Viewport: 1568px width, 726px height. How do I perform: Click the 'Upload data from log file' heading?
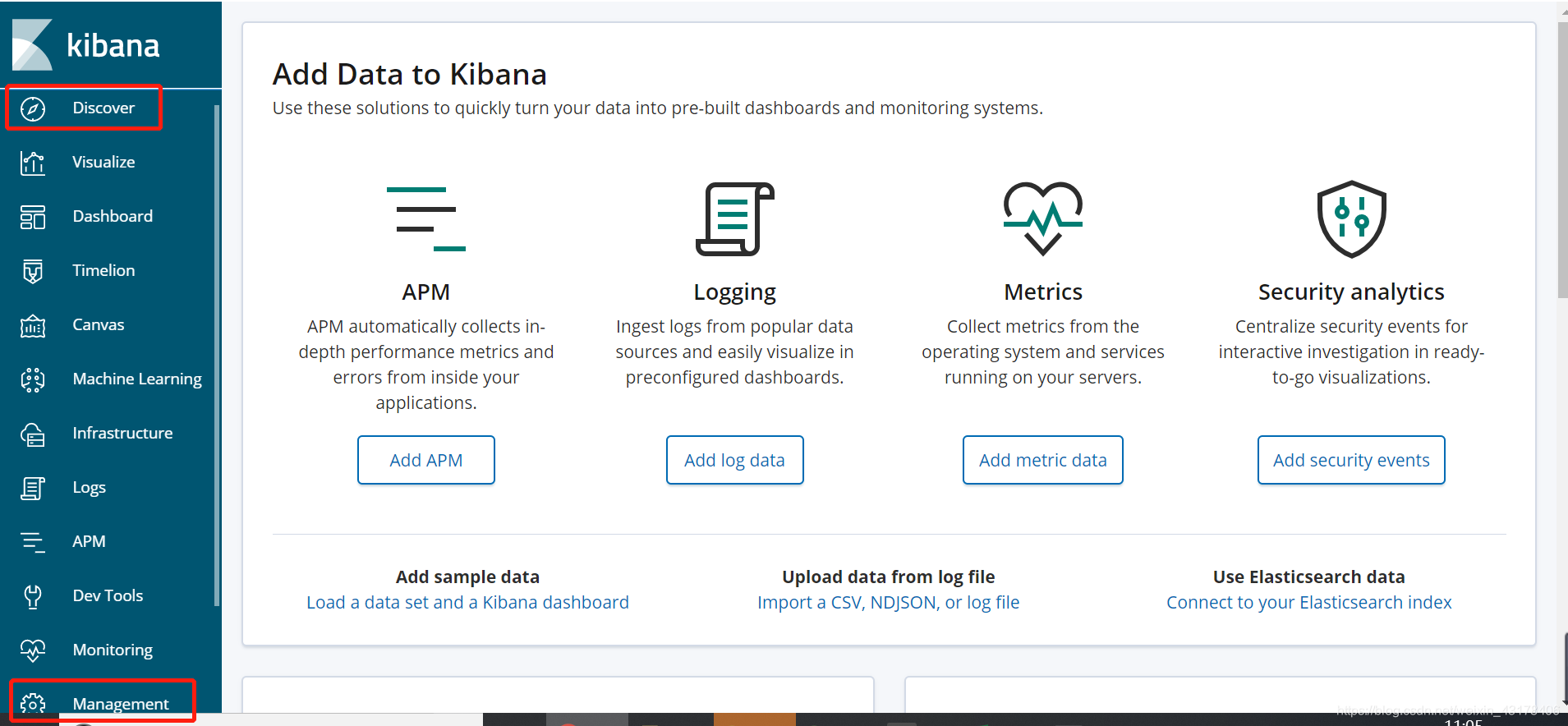coord(889,577)
